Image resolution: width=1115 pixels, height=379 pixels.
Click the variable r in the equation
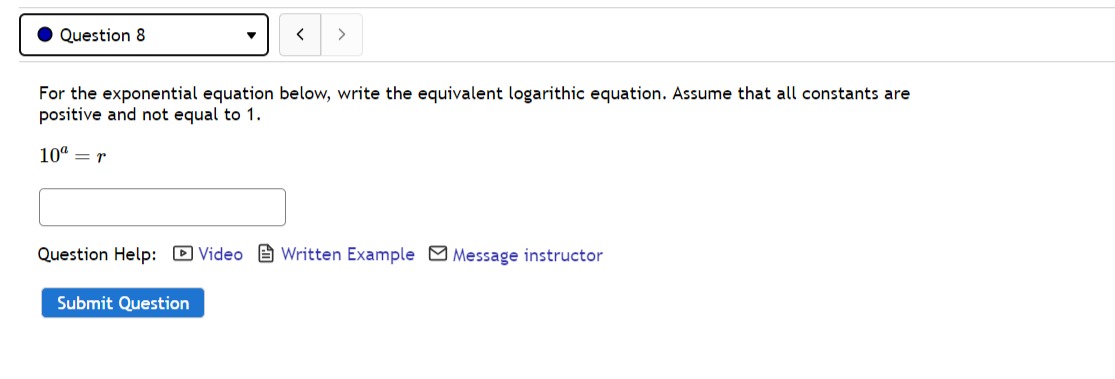101,158
